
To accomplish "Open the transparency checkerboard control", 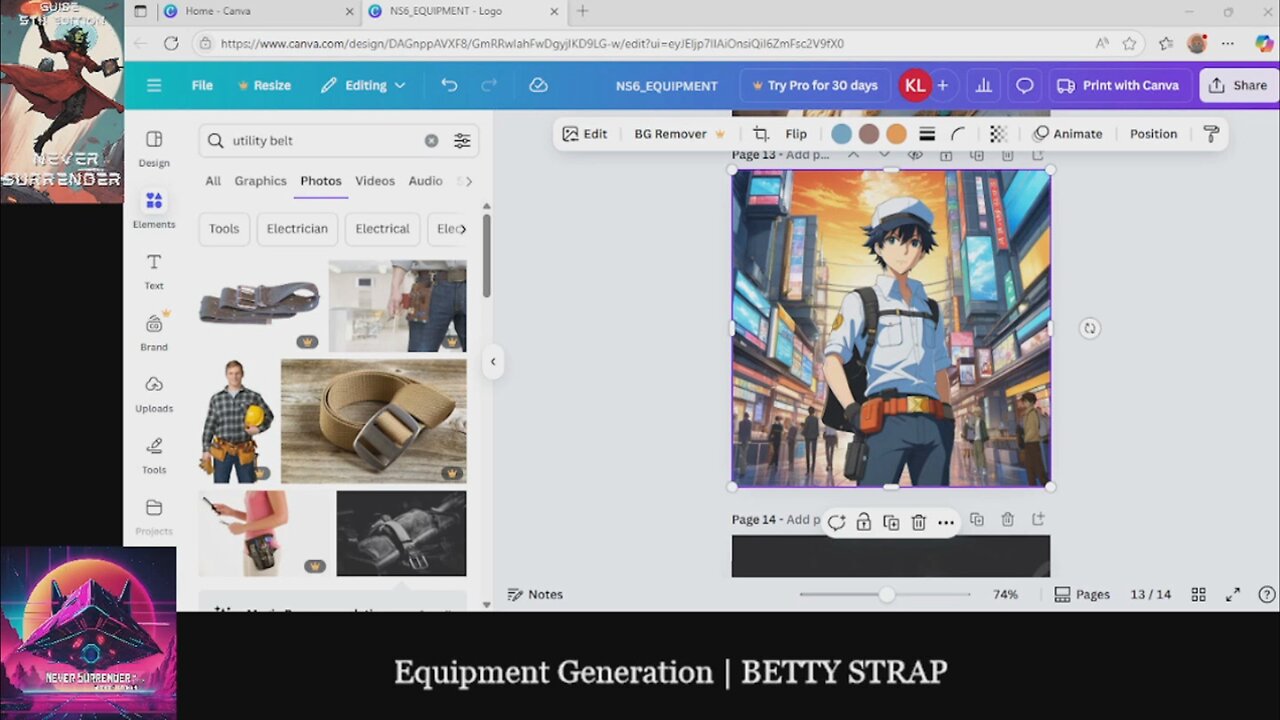I will (997, 134).
